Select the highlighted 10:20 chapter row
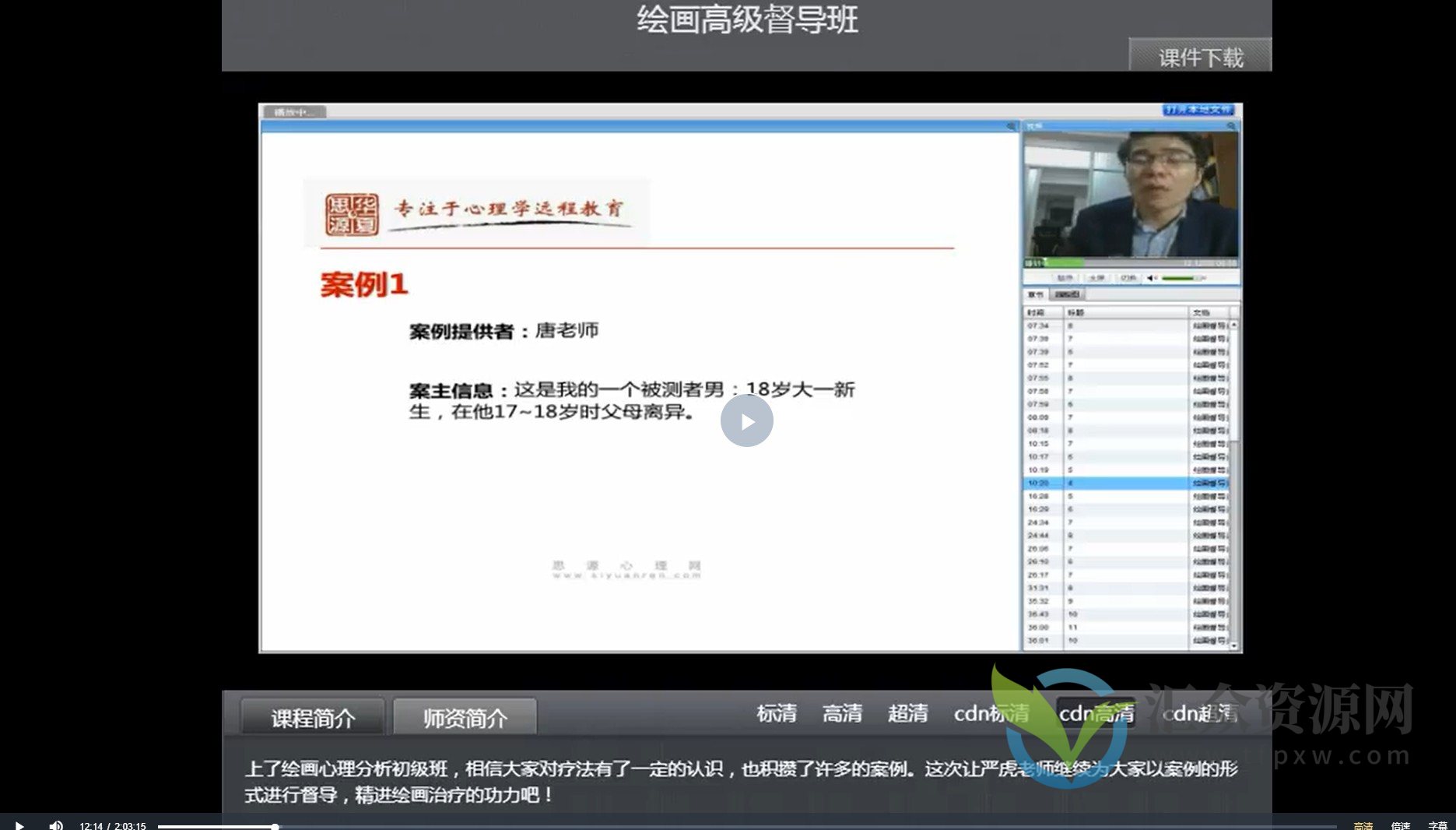This screenshot has width=1456, height=830. pyautogui.click(x=1113, y=483)
